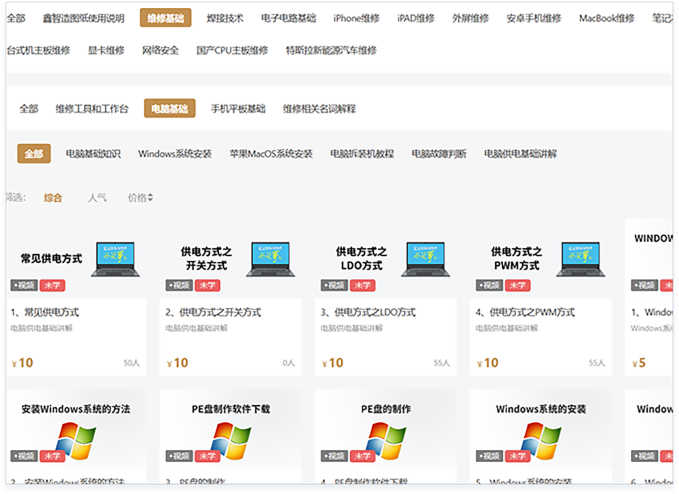Click the 视频 badge on 开关方式 card
Viewport: 679px width, 494px height.
pyautogui.click(x=179, y=285)
